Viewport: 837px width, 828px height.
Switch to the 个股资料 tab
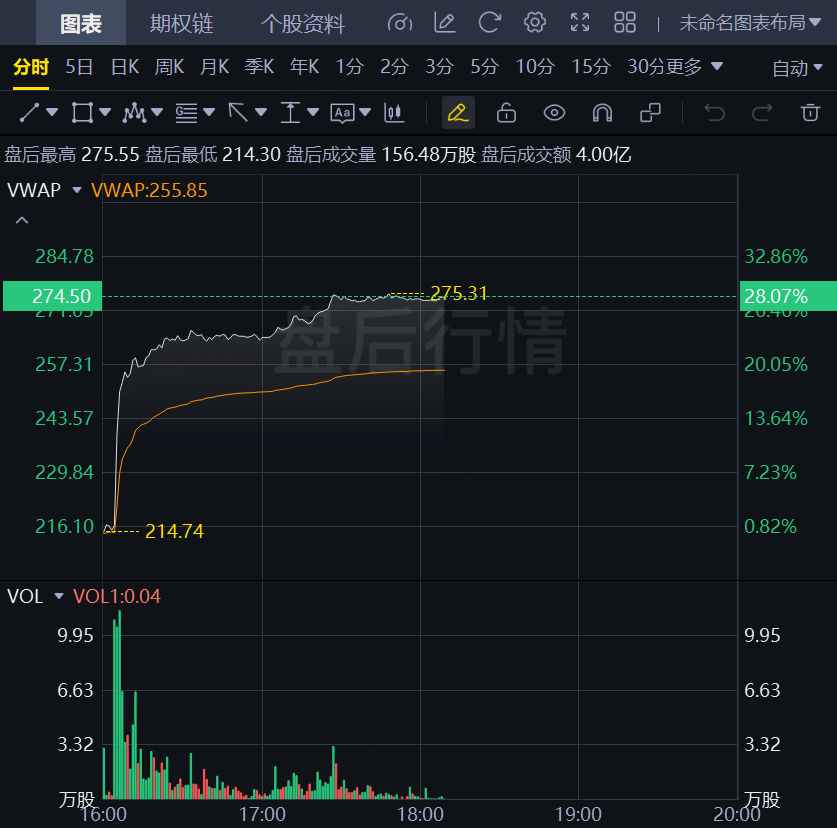pos(303,23)
